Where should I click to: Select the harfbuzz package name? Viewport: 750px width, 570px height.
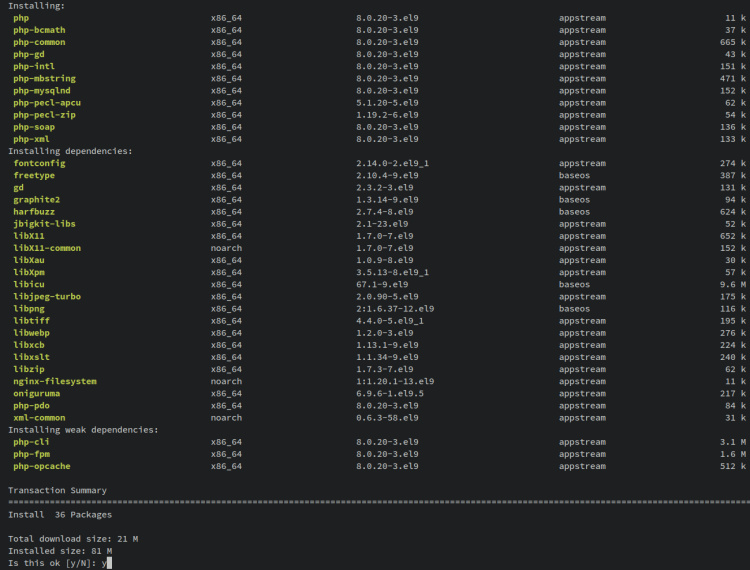pyautogui.click(x=33, y=212)
